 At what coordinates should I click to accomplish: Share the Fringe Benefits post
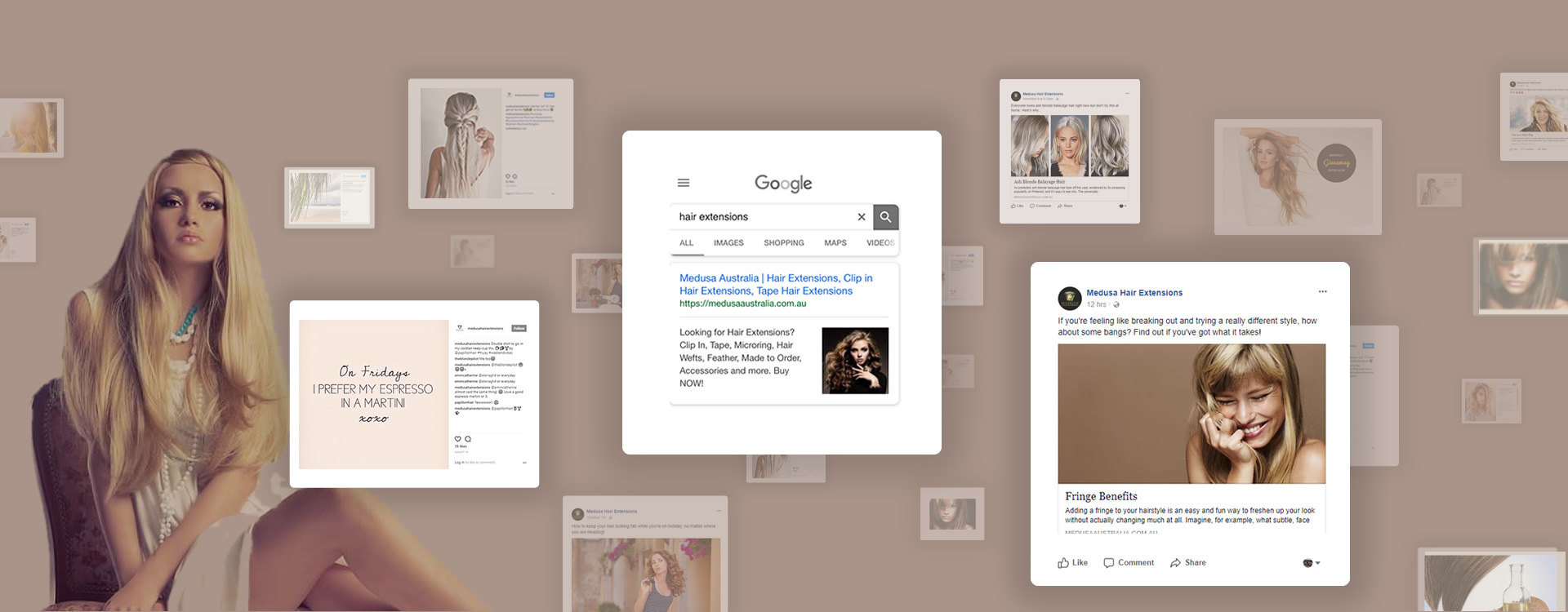coord(1187,563)
